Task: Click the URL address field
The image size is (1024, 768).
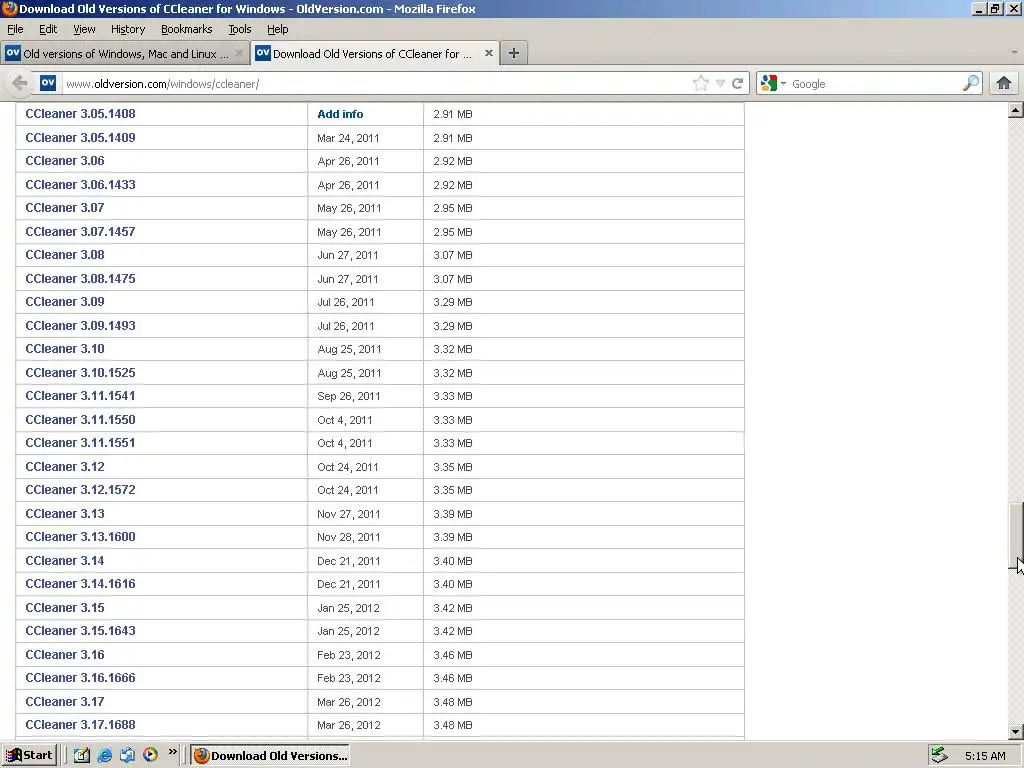Action: (x=376, y=84)
